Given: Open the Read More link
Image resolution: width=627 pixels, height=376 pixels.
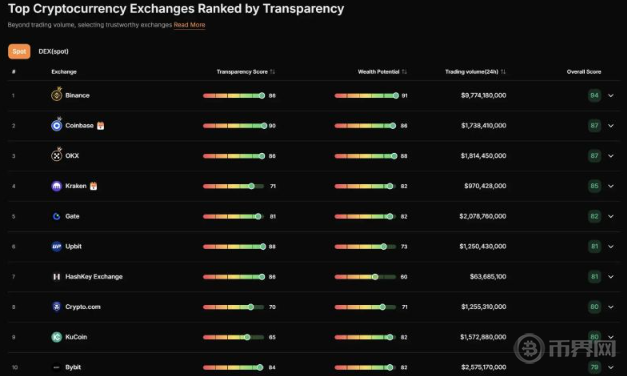Looking at the screenshot, I should point(189,25).
